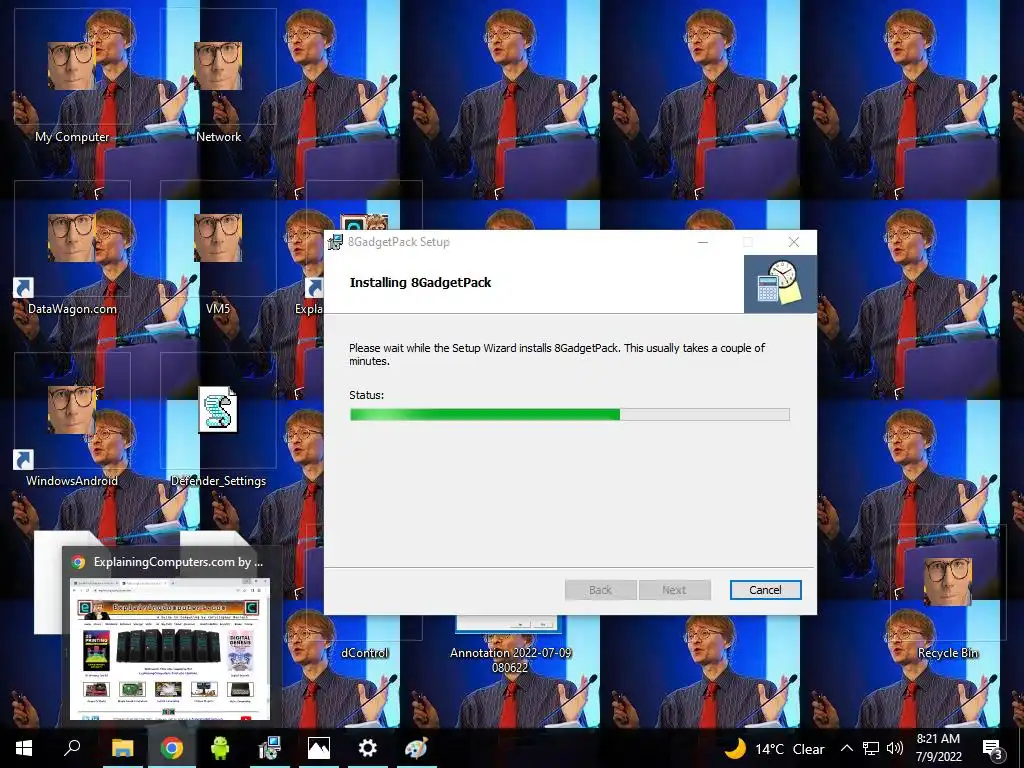The image size is (1024, 768).
Task: Close the 8GadgetPack Setup window
Action: tap(793, 242)
